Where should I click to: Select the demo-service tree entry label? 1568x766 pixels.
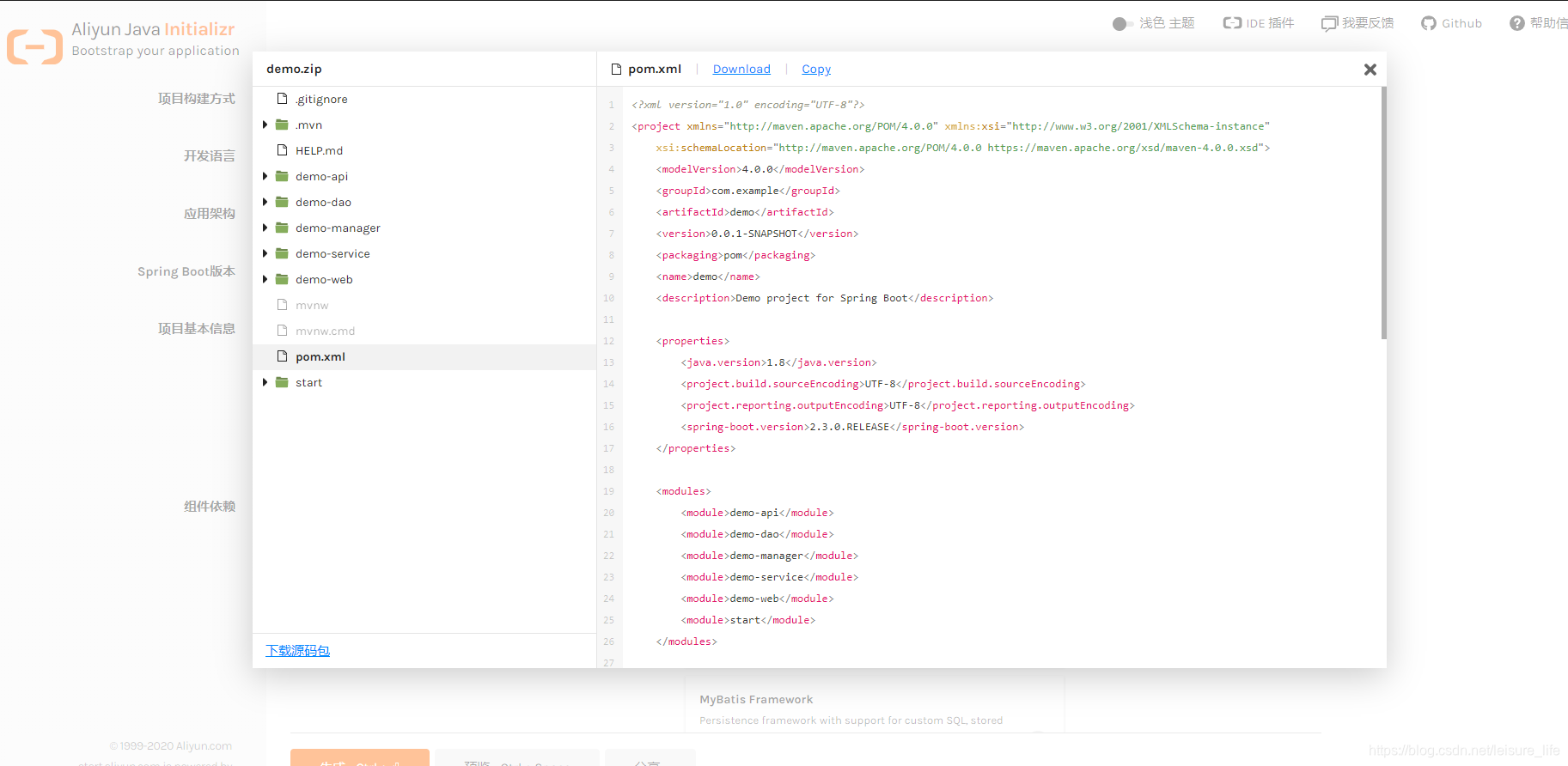(333, 253)
